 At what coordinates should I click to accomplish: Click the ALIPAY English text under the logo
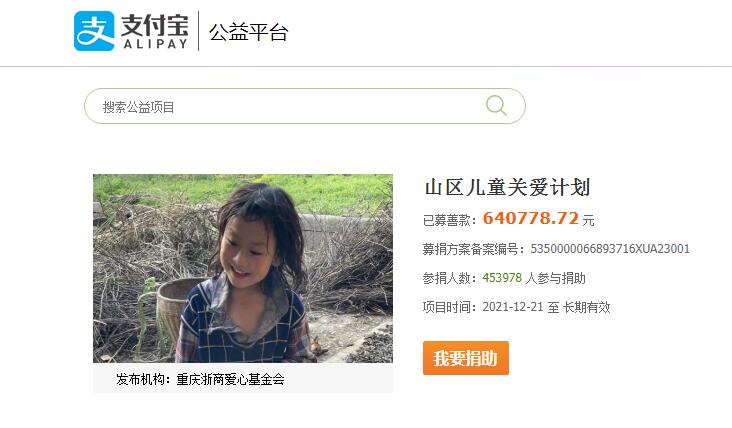[155, 44]
